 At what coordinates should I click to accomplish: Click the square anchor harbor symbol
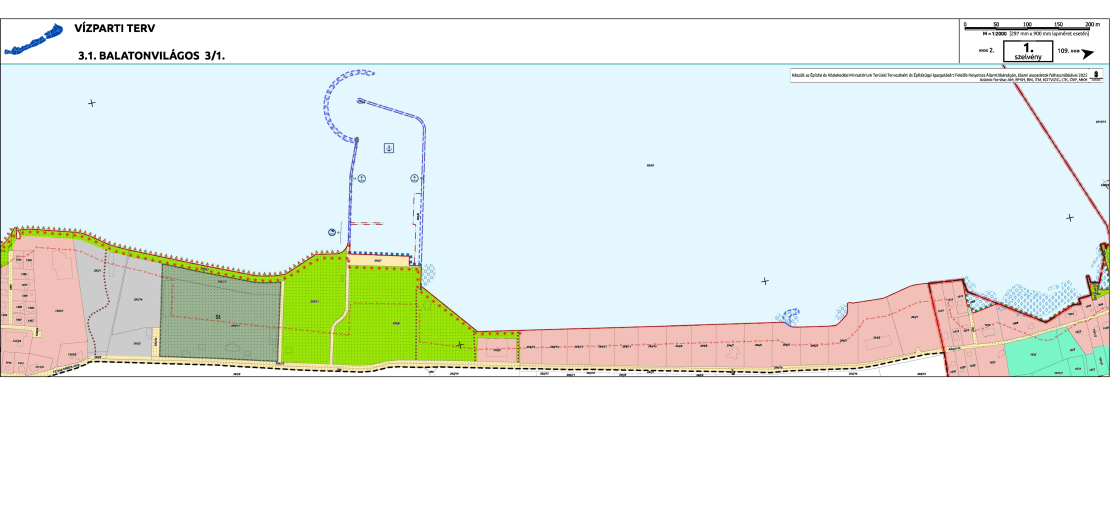(389, 148)
